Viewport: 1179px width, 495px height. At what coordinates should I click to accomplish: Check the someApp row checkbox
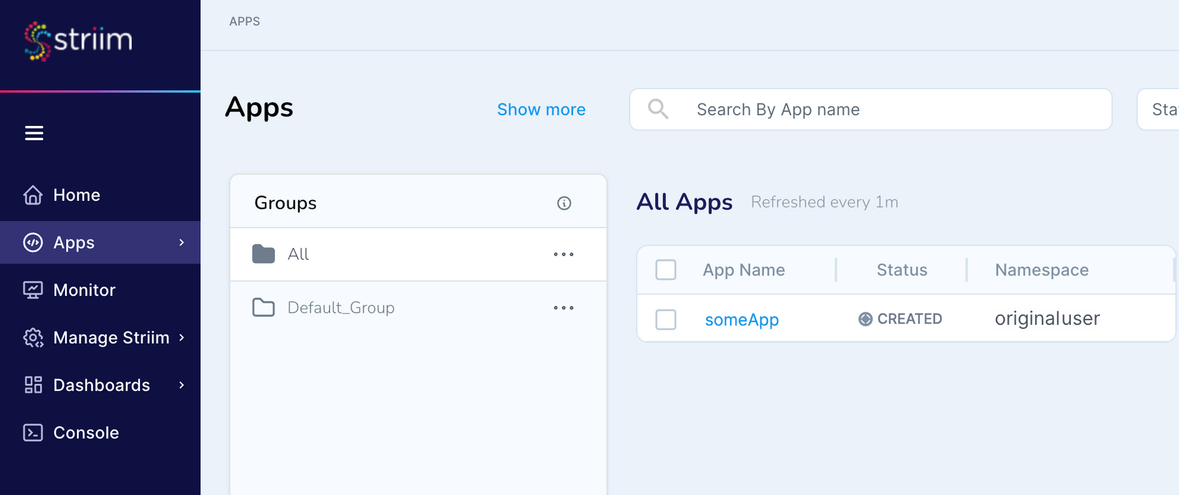(666, 320)
